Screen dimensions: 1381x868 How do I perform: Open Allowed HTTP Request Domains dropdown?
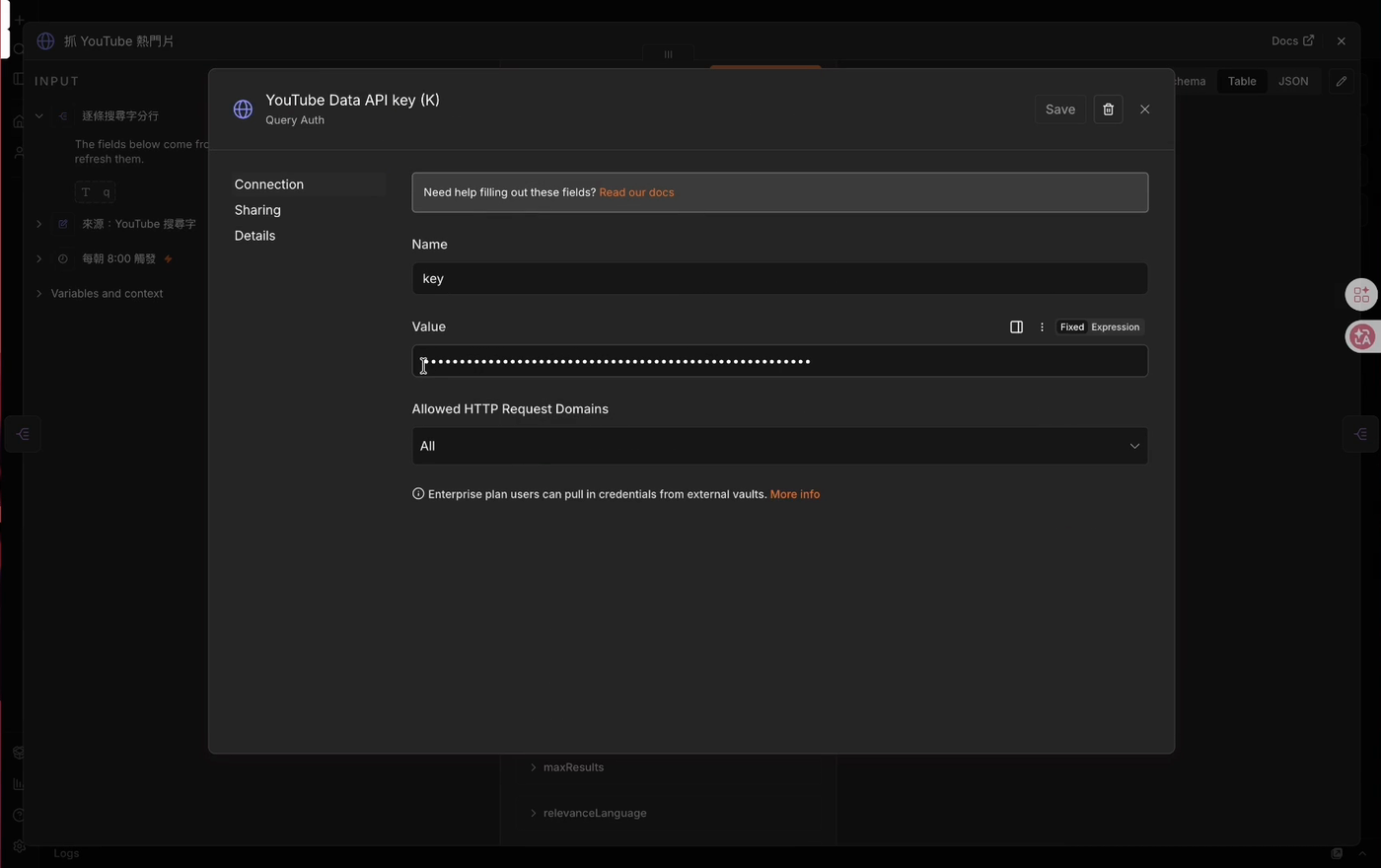[x=779, y=446]
